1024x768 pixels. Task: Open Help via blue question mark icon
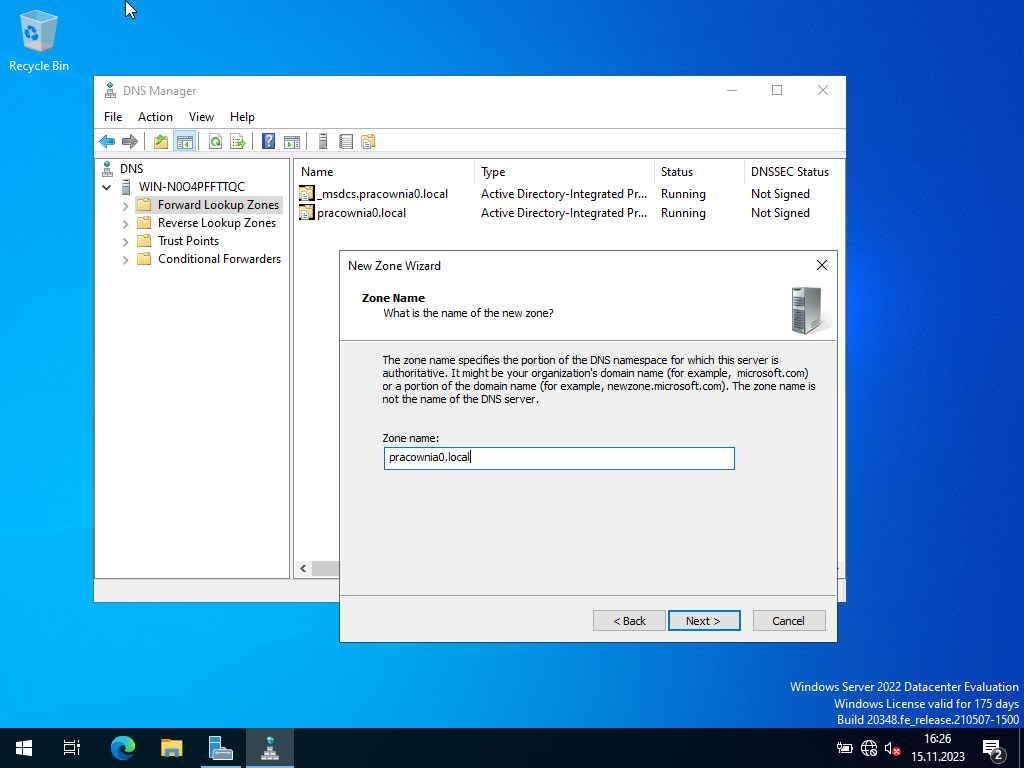click(268, 141)
